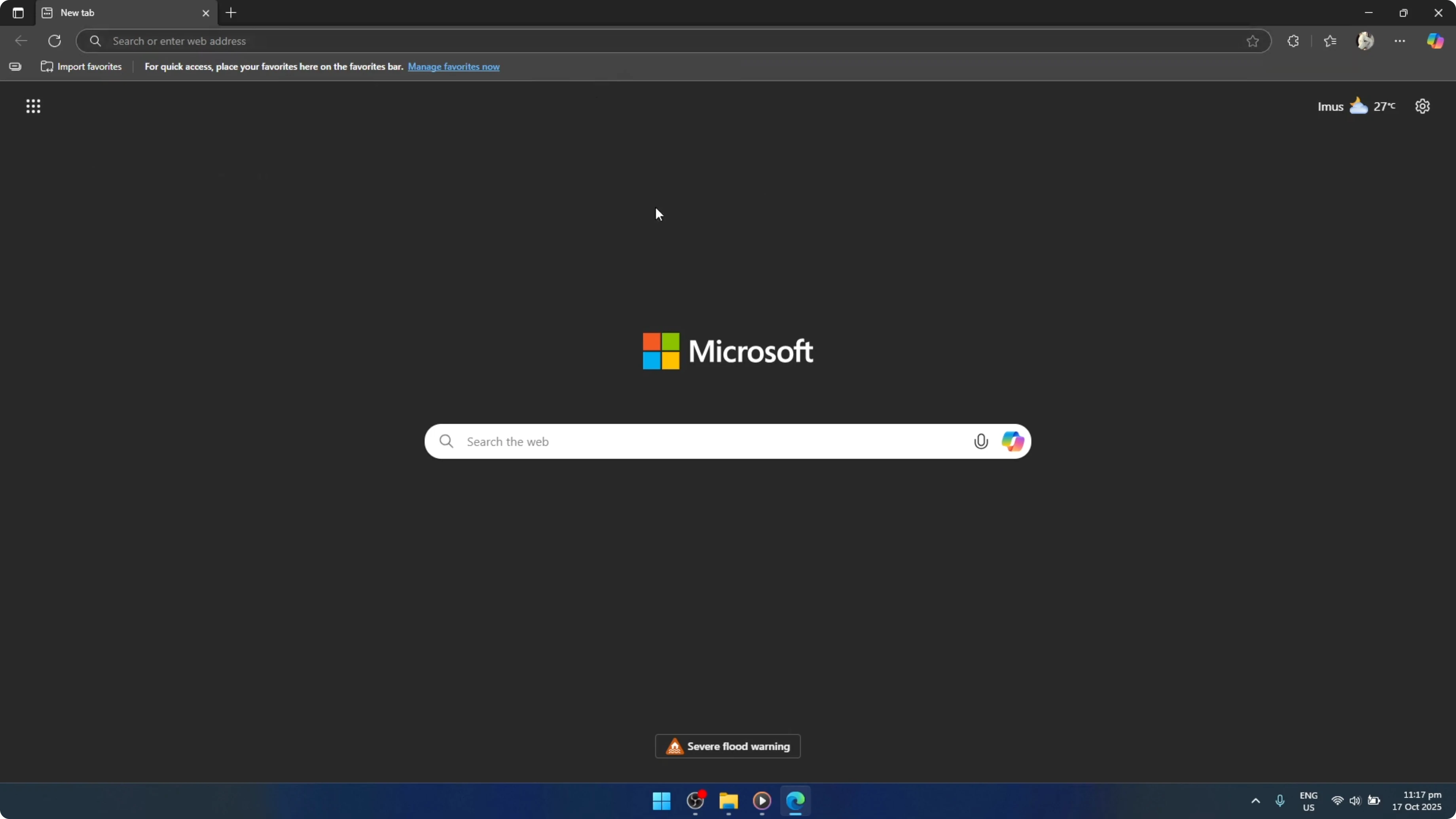Open Settings and more three-dot menu
Screen dimensions: 1456x819
[1401, 41]
